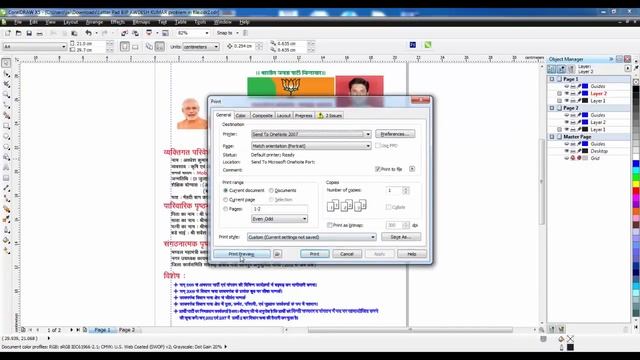Viewport: 640px width, 360px height.
Task: Select the Current page radio button
Action: (x=225, y=200)
